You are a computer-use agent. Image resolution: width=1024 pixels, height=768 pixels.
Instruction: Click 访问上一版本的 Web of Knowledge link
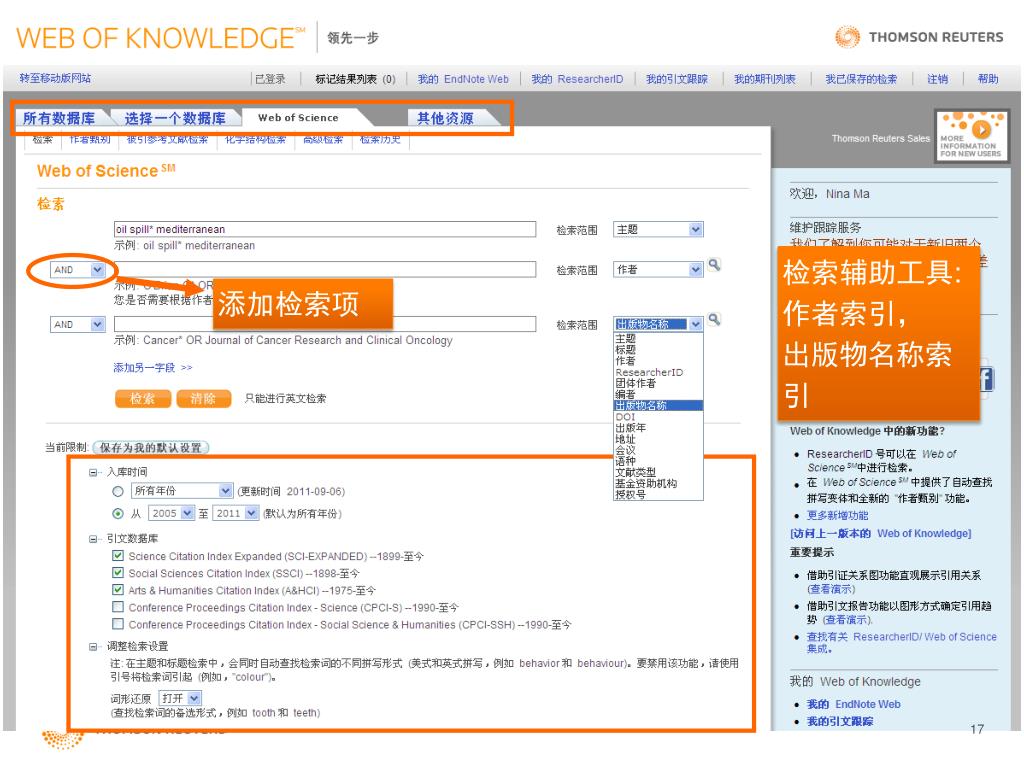tap(880, 534)
